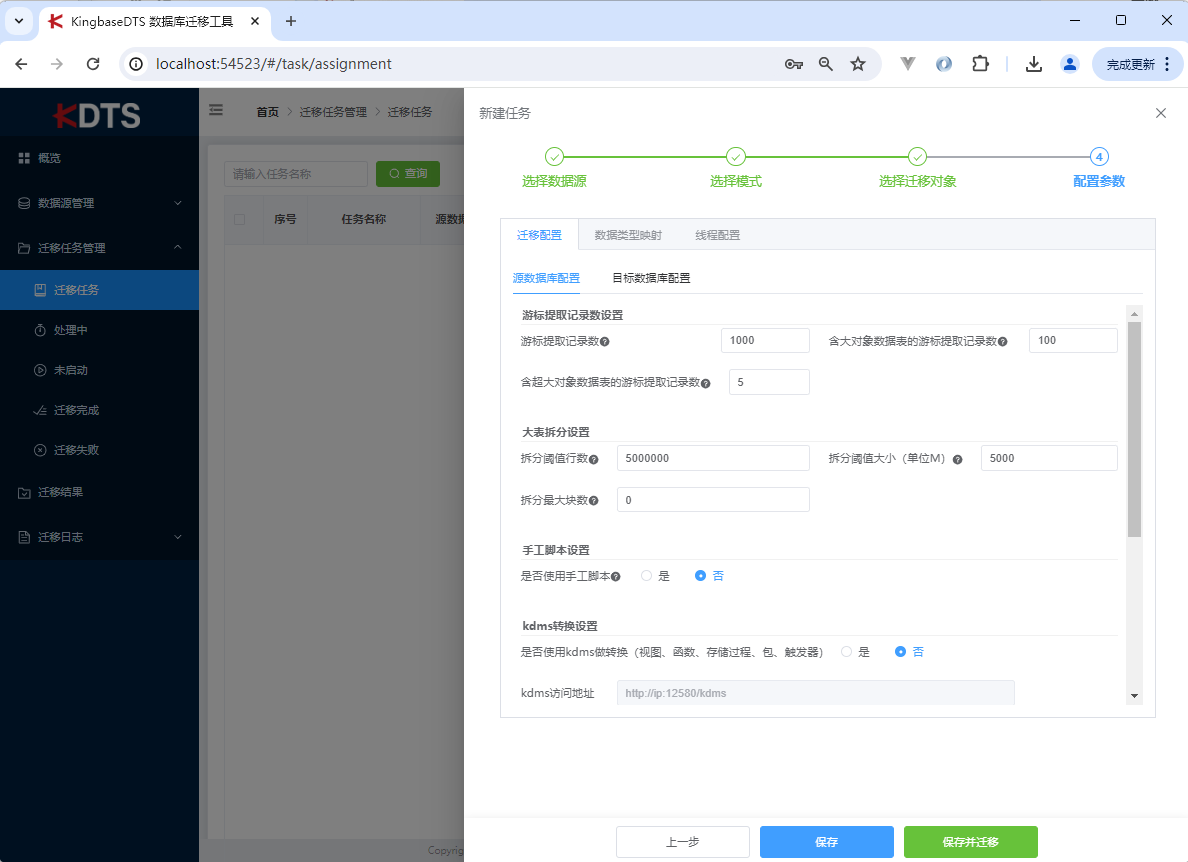Go back with 上一步 button
The image size is (1188, 862).
click(682, 842)
